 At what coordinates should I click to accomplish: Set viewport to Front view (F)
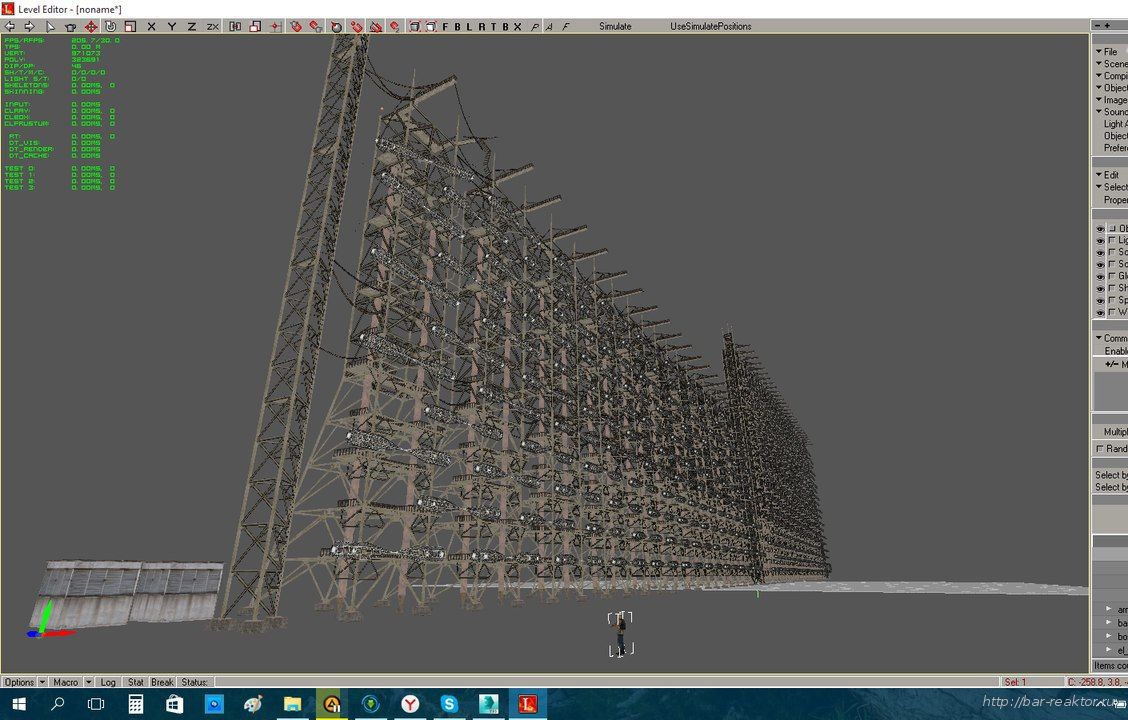click(x=445, y=26)
